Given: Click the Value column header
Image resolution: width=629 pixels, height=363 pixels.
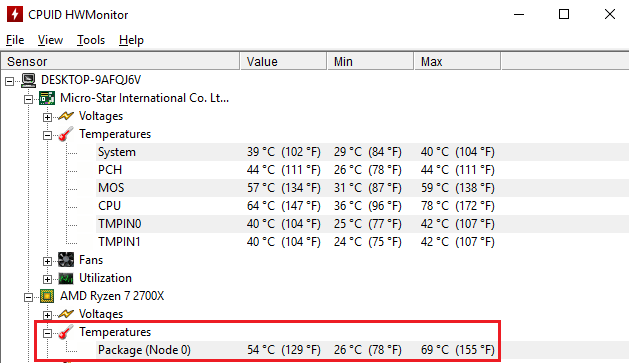Looking at the screenshot, I should (283, 61).
